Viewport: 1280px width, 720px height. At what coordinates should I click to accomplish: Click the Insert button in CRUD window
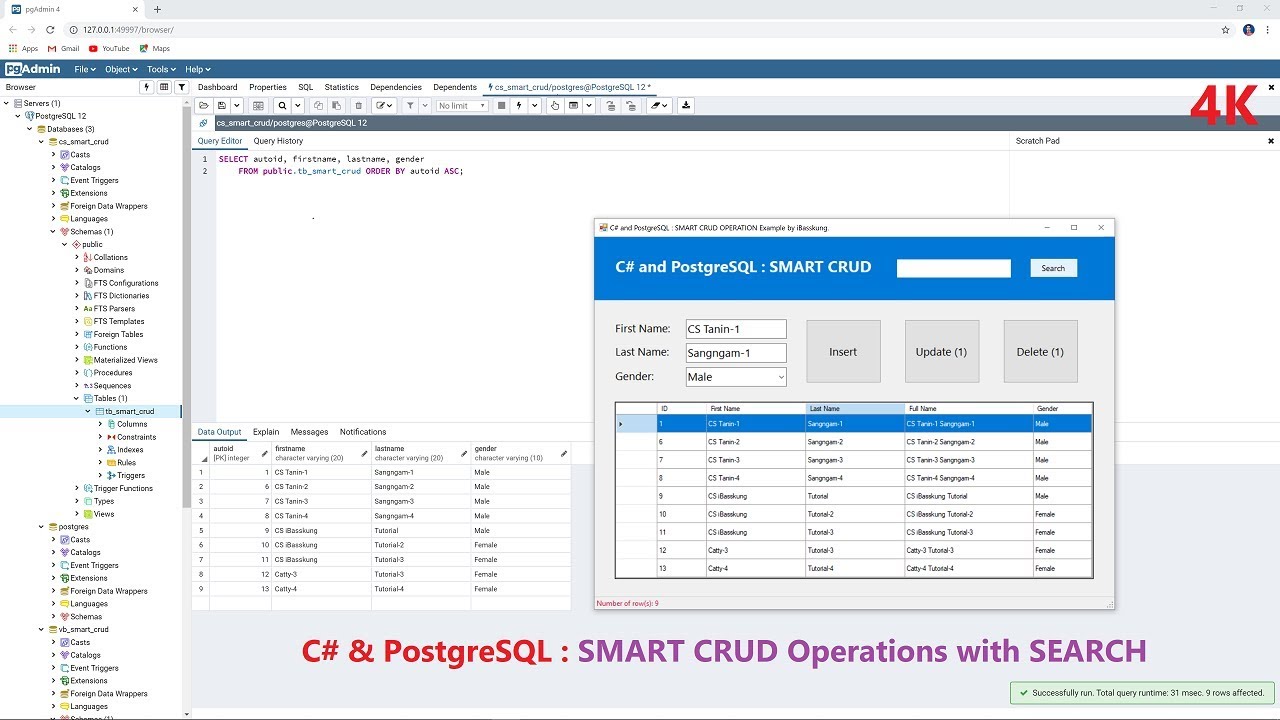(x=843, y=352)
